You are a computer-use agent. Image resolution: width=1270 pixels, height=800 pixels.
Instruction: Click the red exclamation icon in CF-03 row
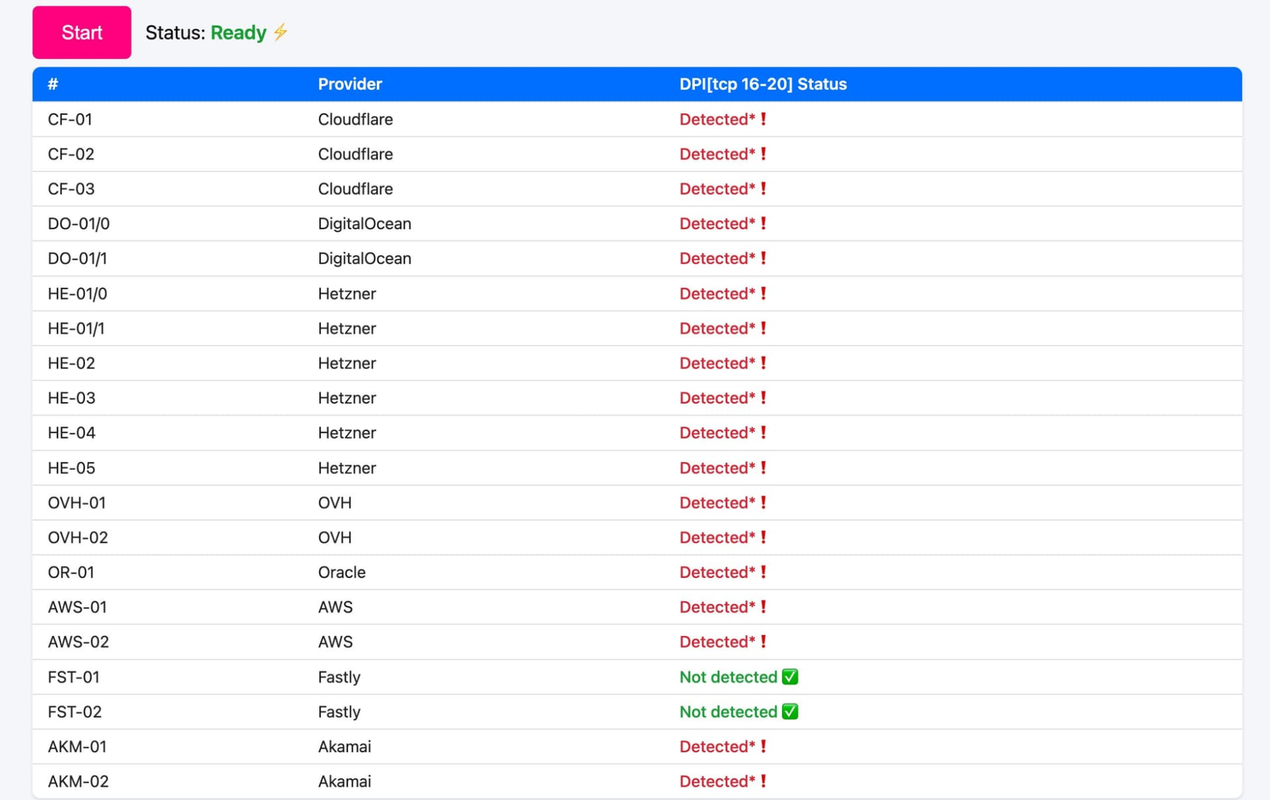763,189
